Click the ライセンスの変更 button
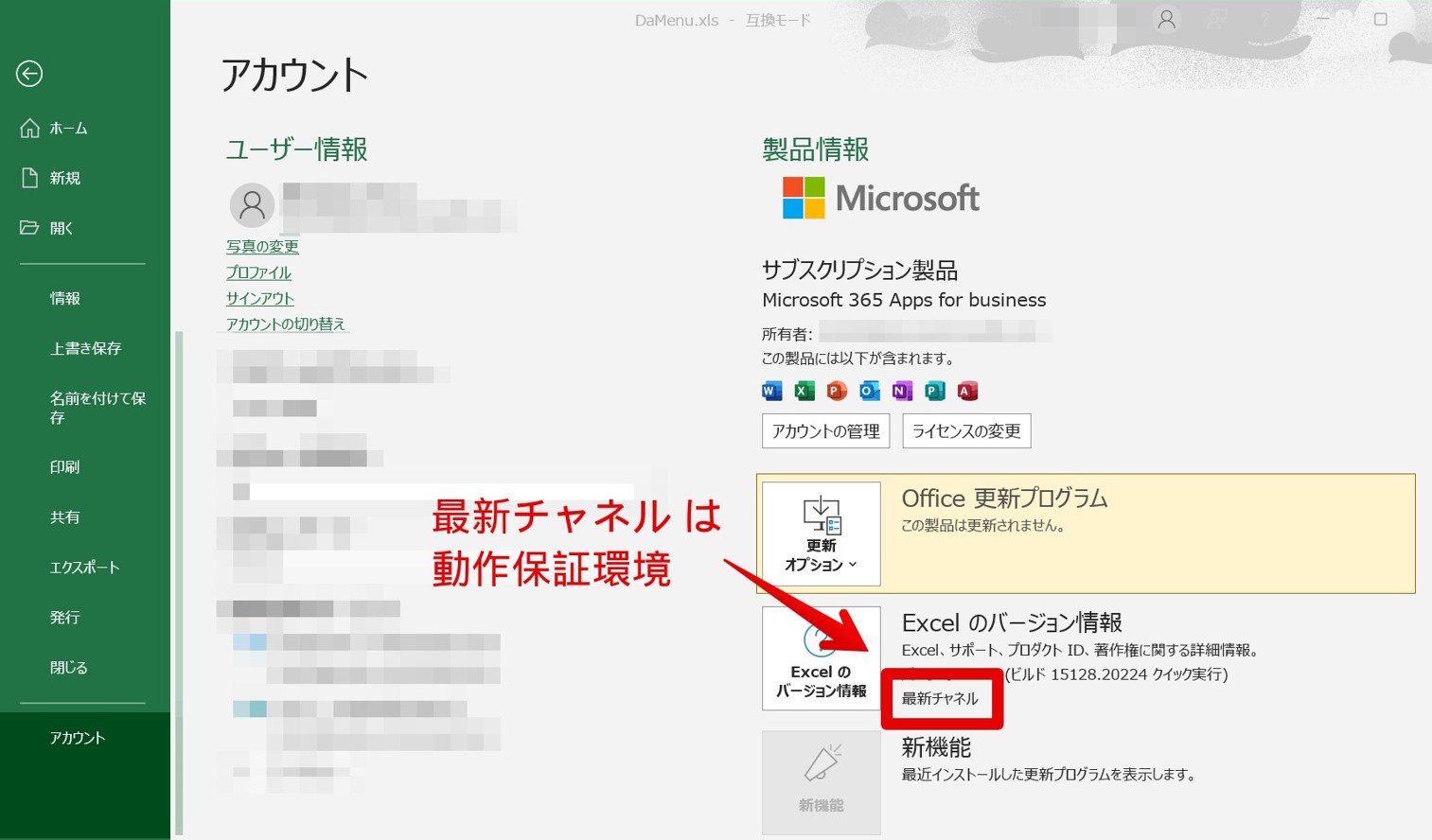The height and width of the screenshot is (840, 1432). (966, 431)
